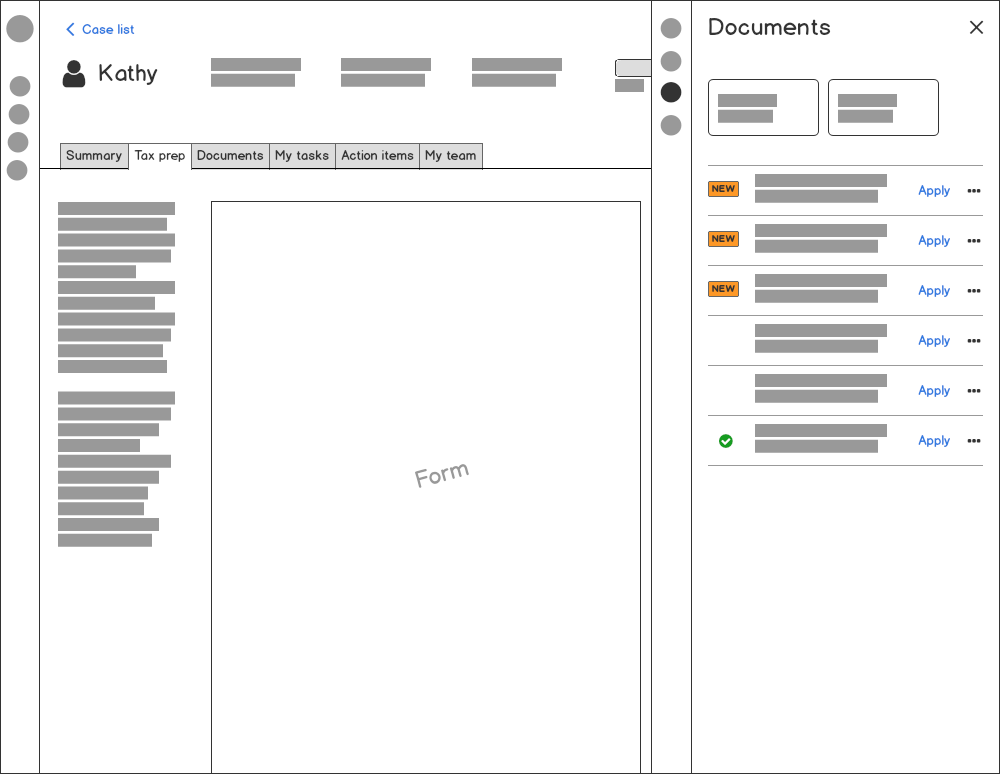Click bottom circle in the right icon strip
Viewport: 1000px width, 774px height.
(x=671, y=125)
